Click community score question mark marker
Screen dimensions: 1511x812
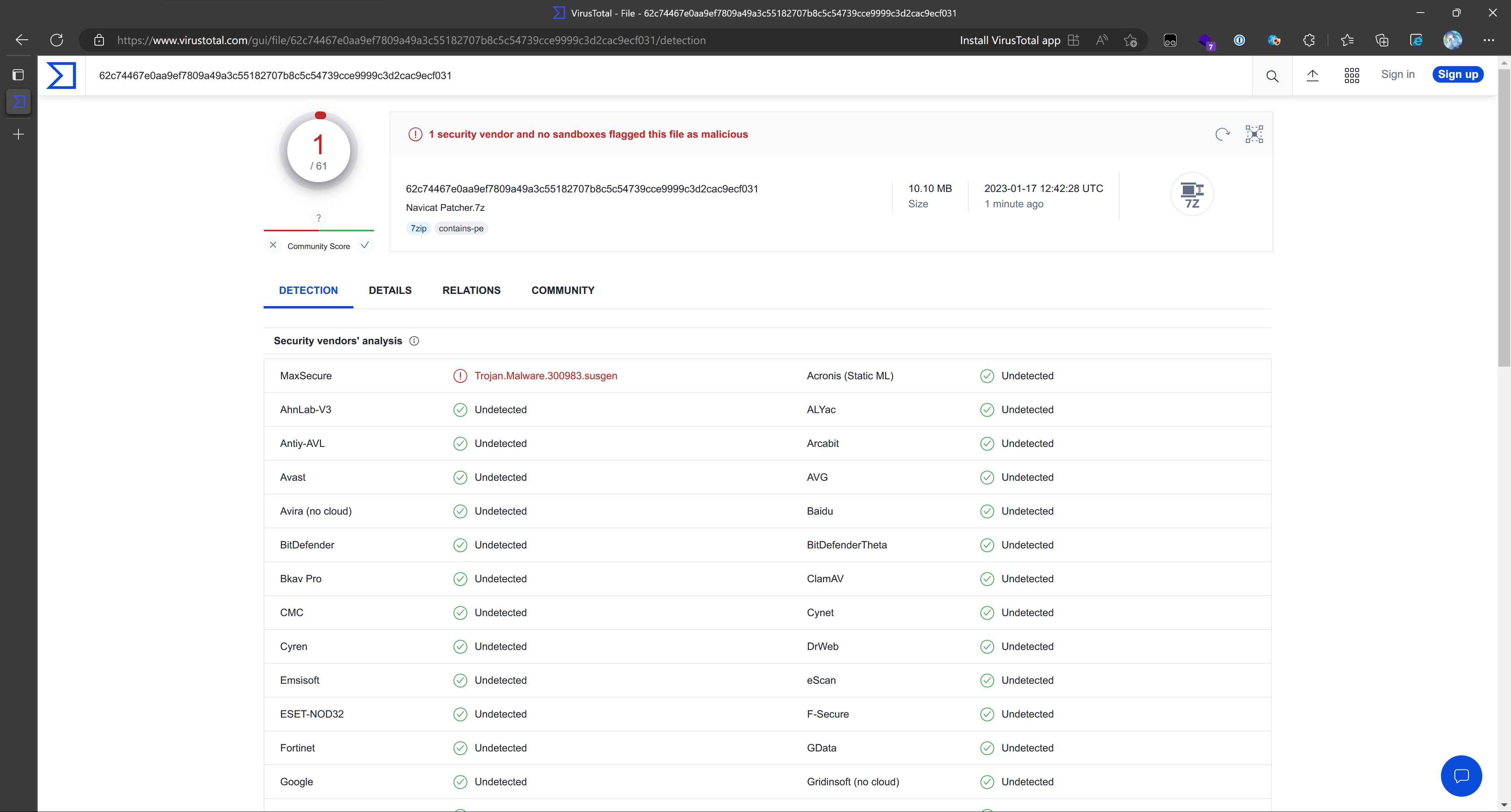pyautogui.click(x=318, y=218)
